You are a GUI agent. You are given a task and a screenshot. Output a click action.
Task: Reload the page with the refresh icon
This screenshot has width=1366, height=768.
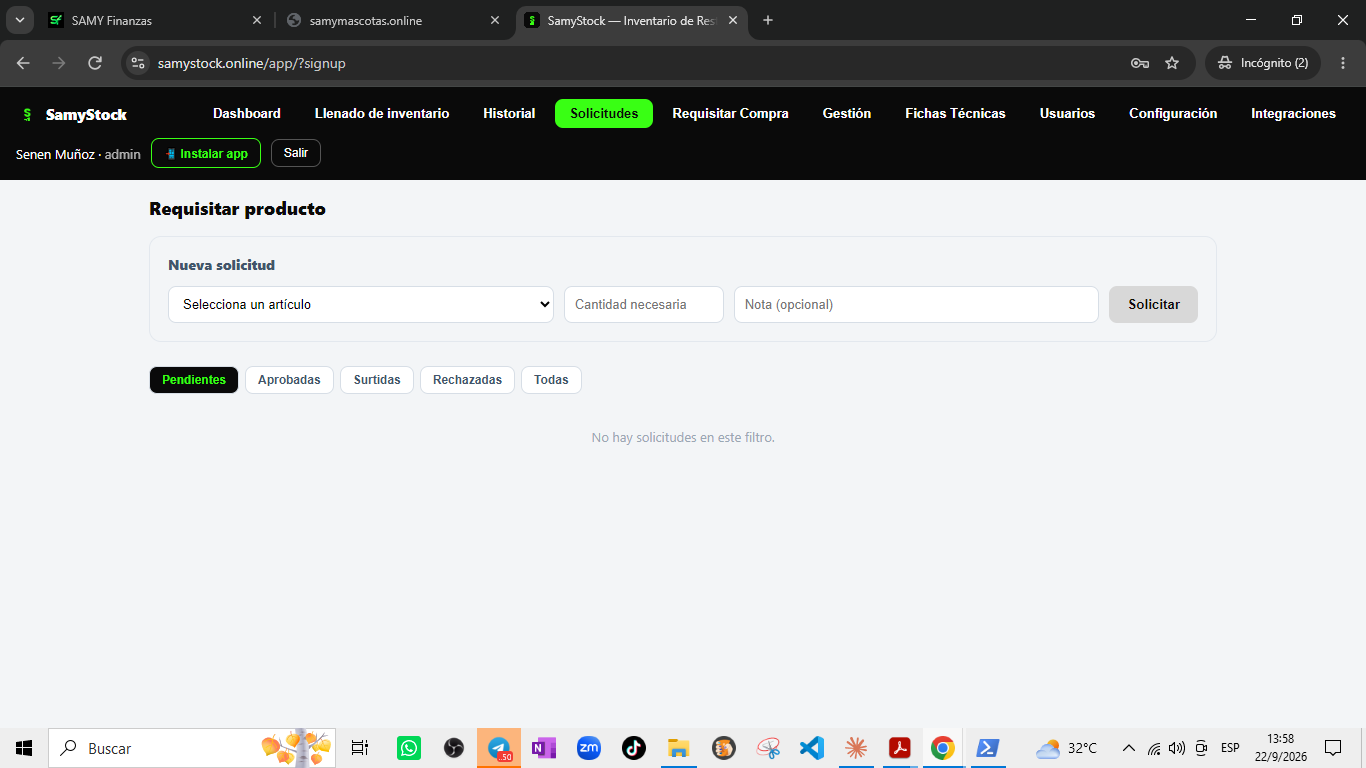point(95,63)
